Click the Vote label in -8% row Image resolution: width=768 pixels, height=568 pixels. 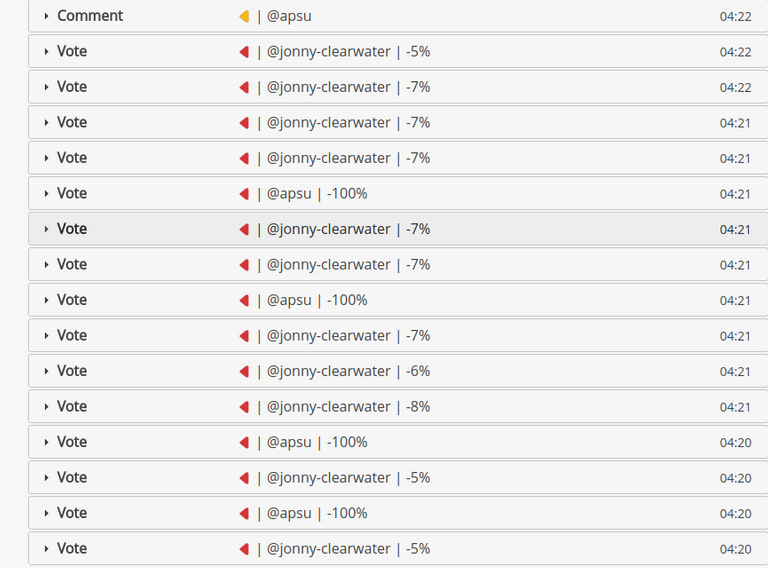pos(72,406)
